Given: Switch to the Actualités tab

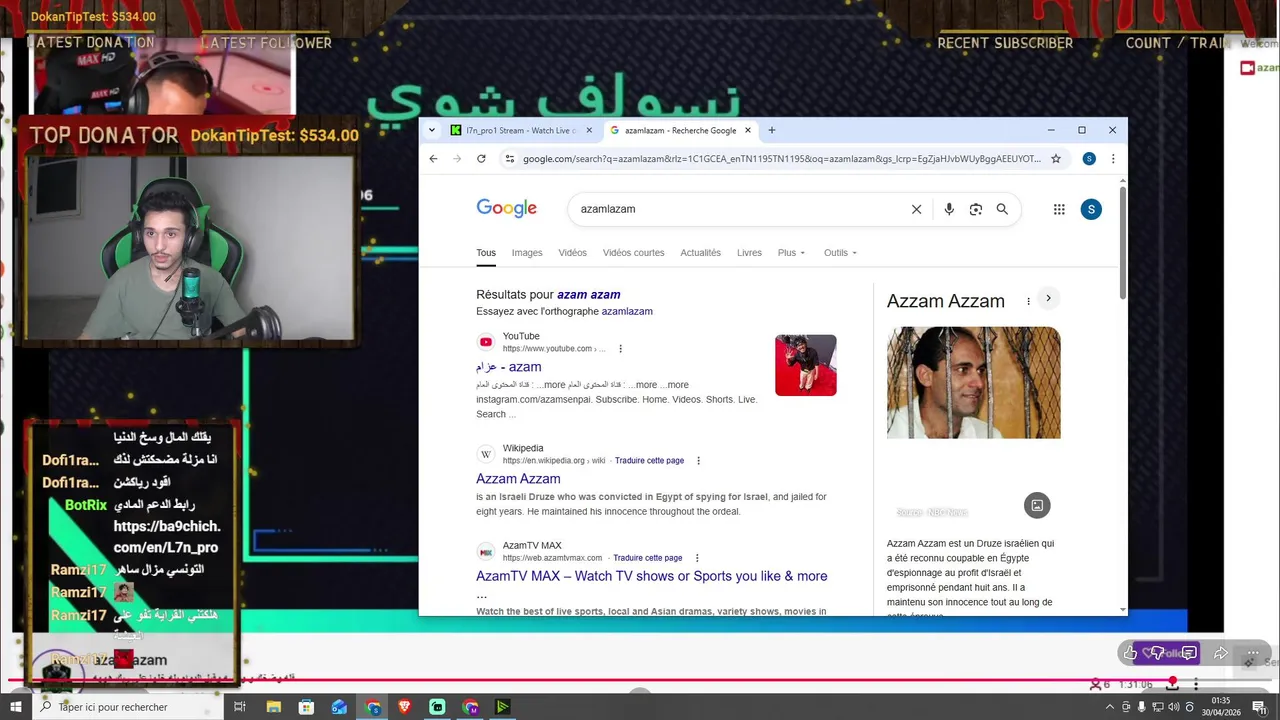Looking at the screenshot, I should (x=700, y=253).
